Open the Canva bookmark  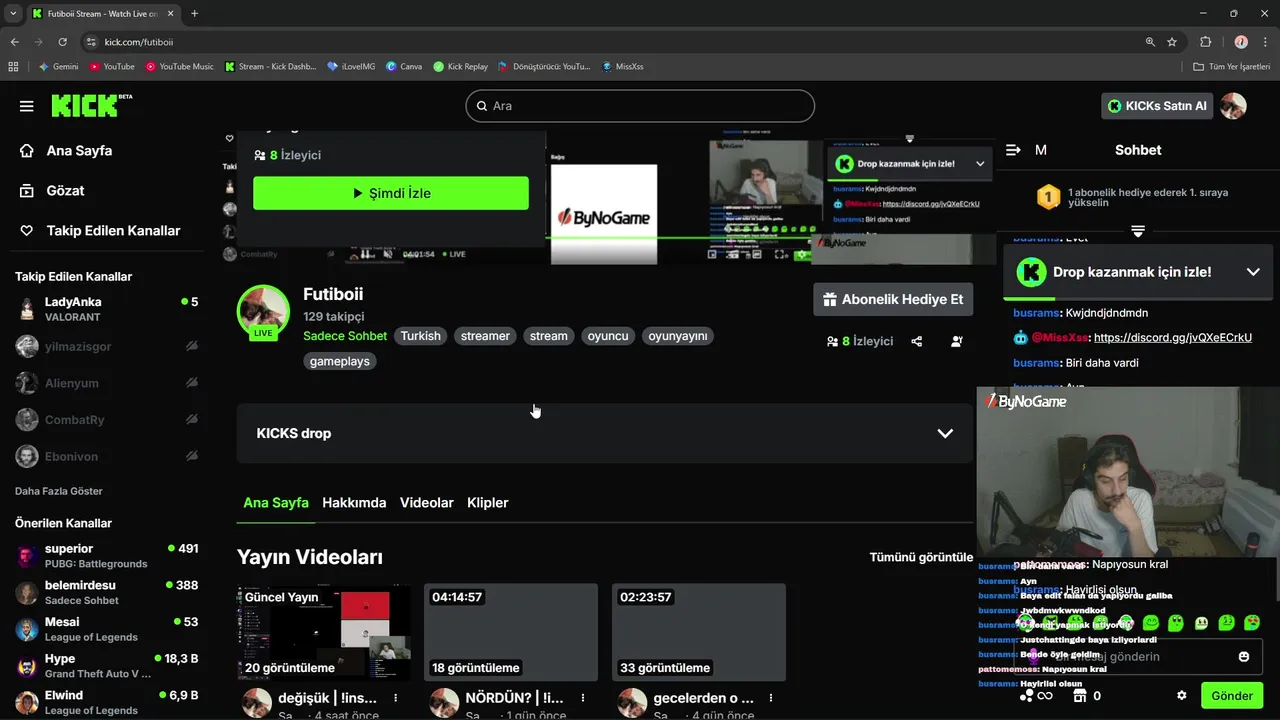point(404,66)
